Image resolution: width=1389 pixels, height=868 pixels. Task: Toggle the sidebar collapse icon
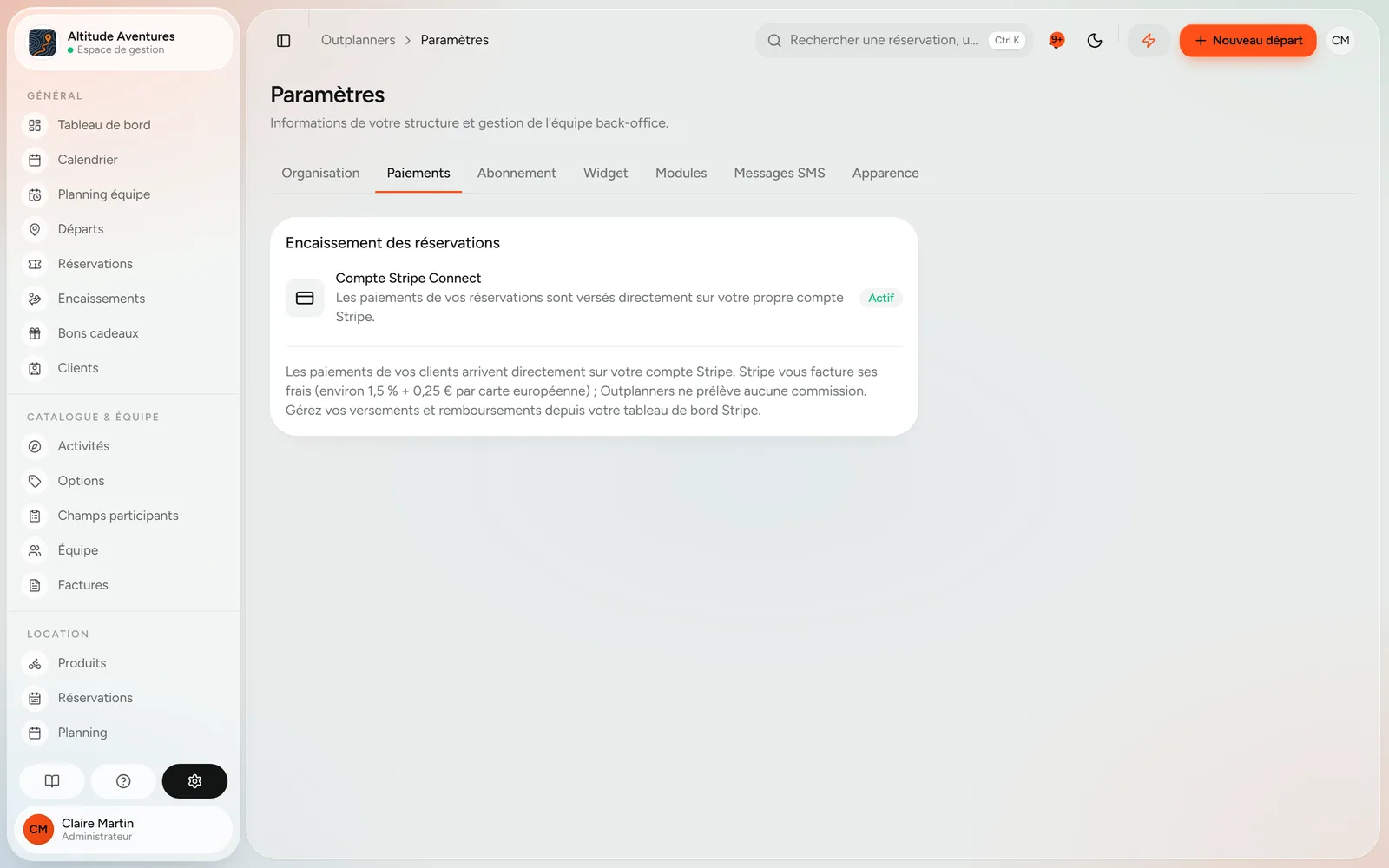(283, 41)
